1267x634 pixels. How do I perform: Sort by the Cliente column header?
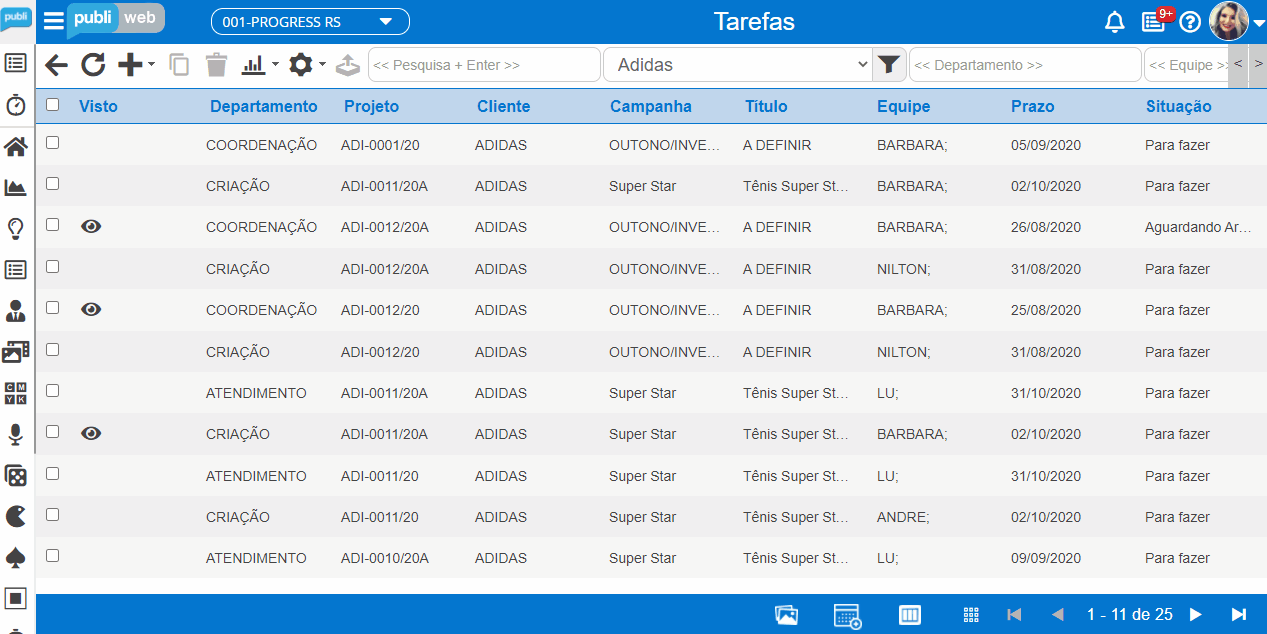coord(504,107)
